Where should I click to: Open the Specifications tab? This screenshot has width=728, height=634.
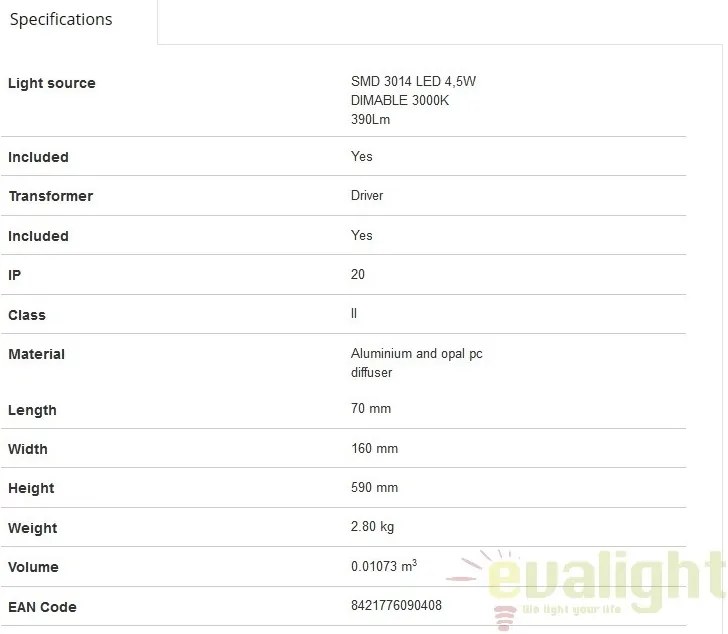pos(61,20)
